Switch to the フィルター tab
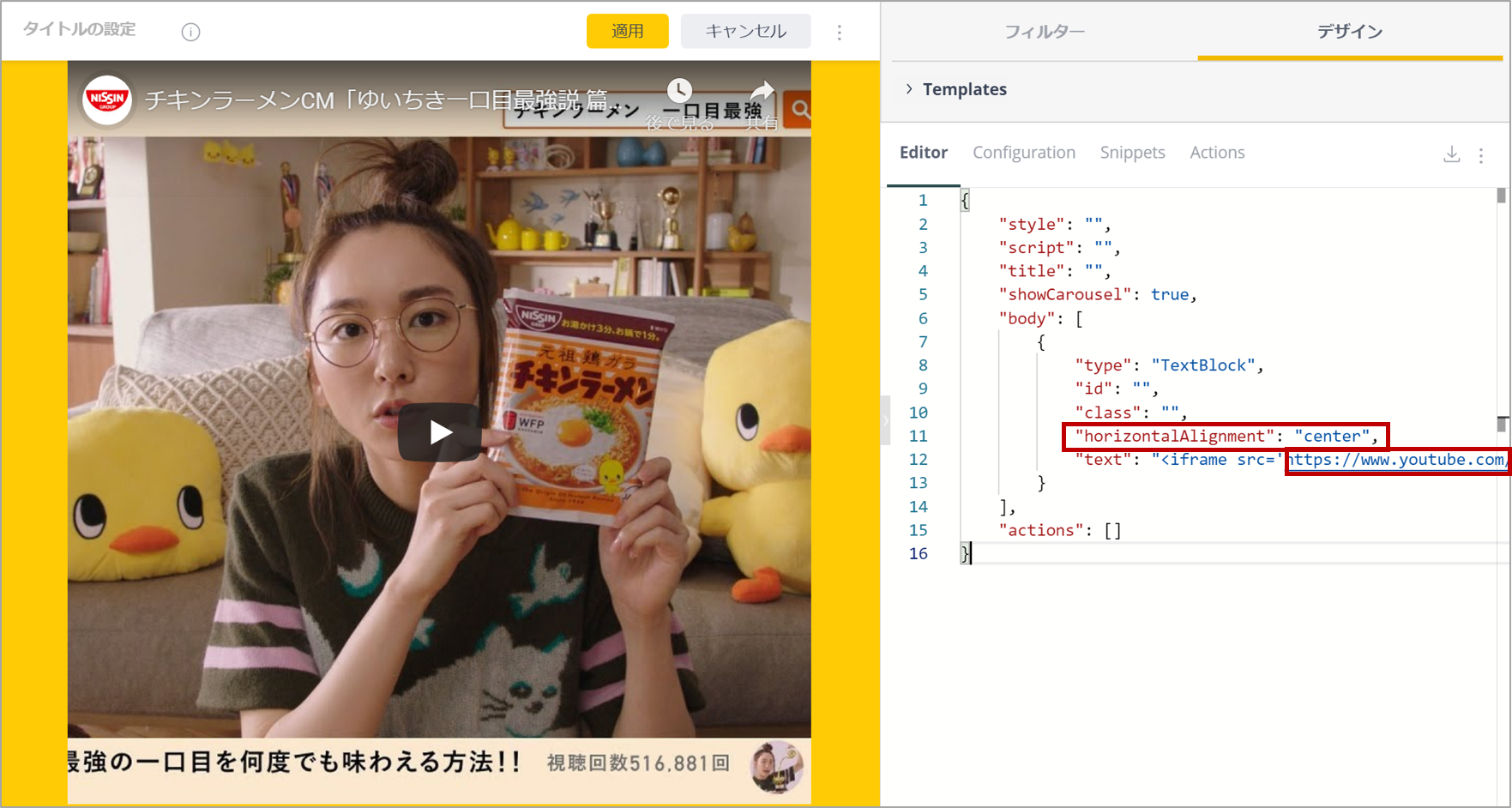1512x808 pixels. pyautogui.click(x=1044, y=32)
